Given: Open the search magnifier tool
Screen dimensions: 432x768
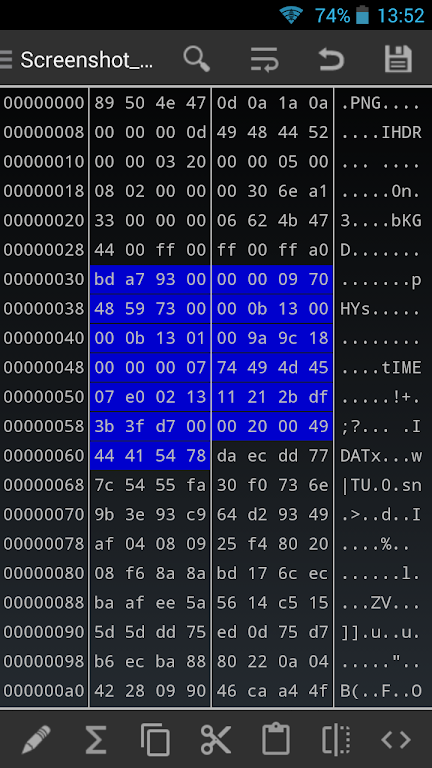Looking at the screenshot, I should click(x=197, y=59).
